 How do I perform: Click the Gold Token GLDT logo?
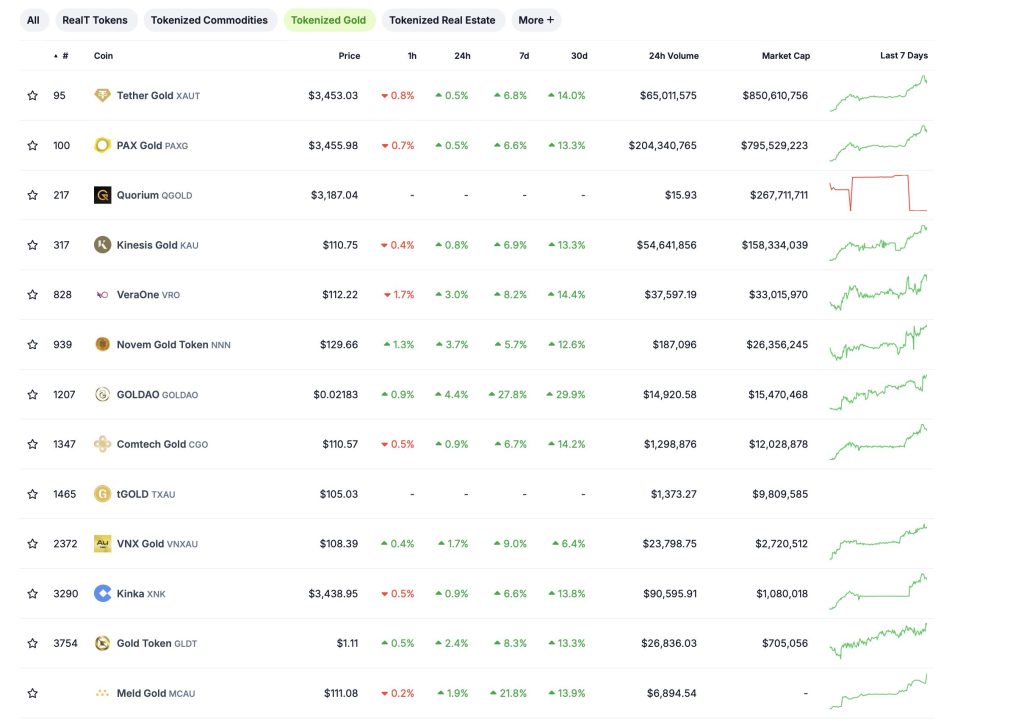point(103,643)
